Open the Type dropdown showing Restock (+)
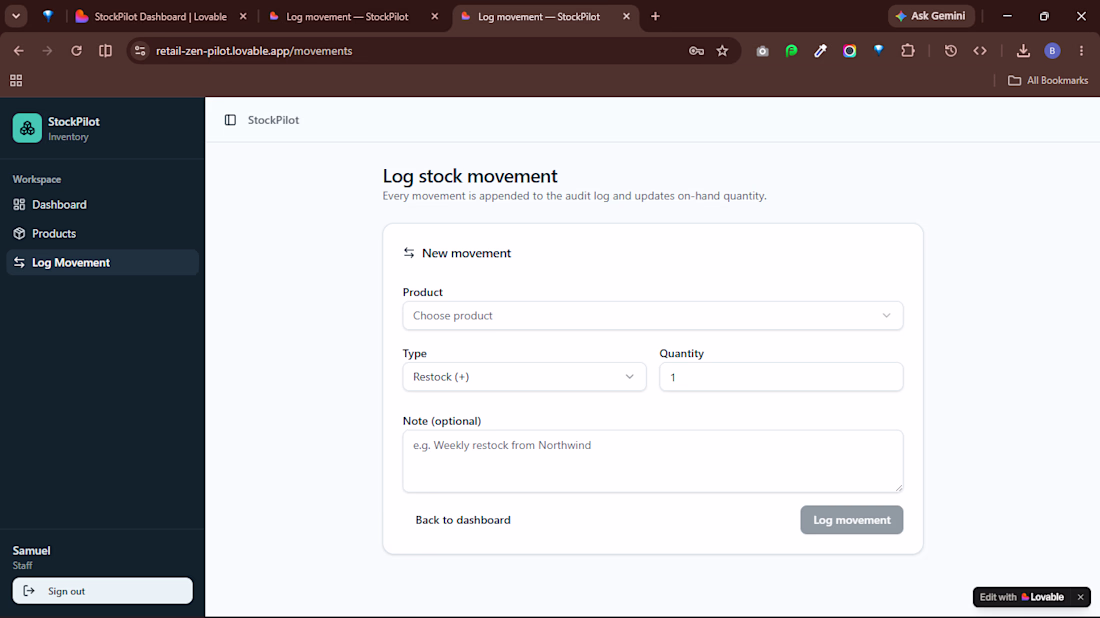Image resolution: width=1100 pixels, height=618 pixels. pyautogui.click(x=524, y=377)
